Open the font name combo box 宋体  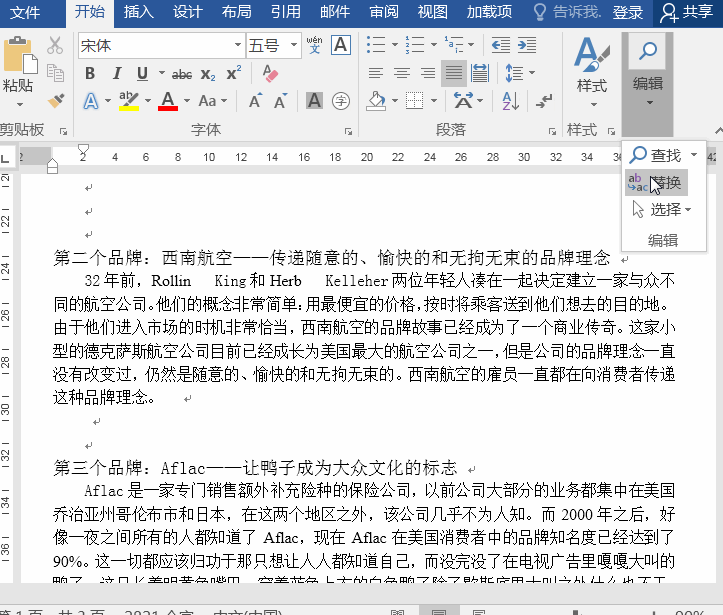(161, 45)
